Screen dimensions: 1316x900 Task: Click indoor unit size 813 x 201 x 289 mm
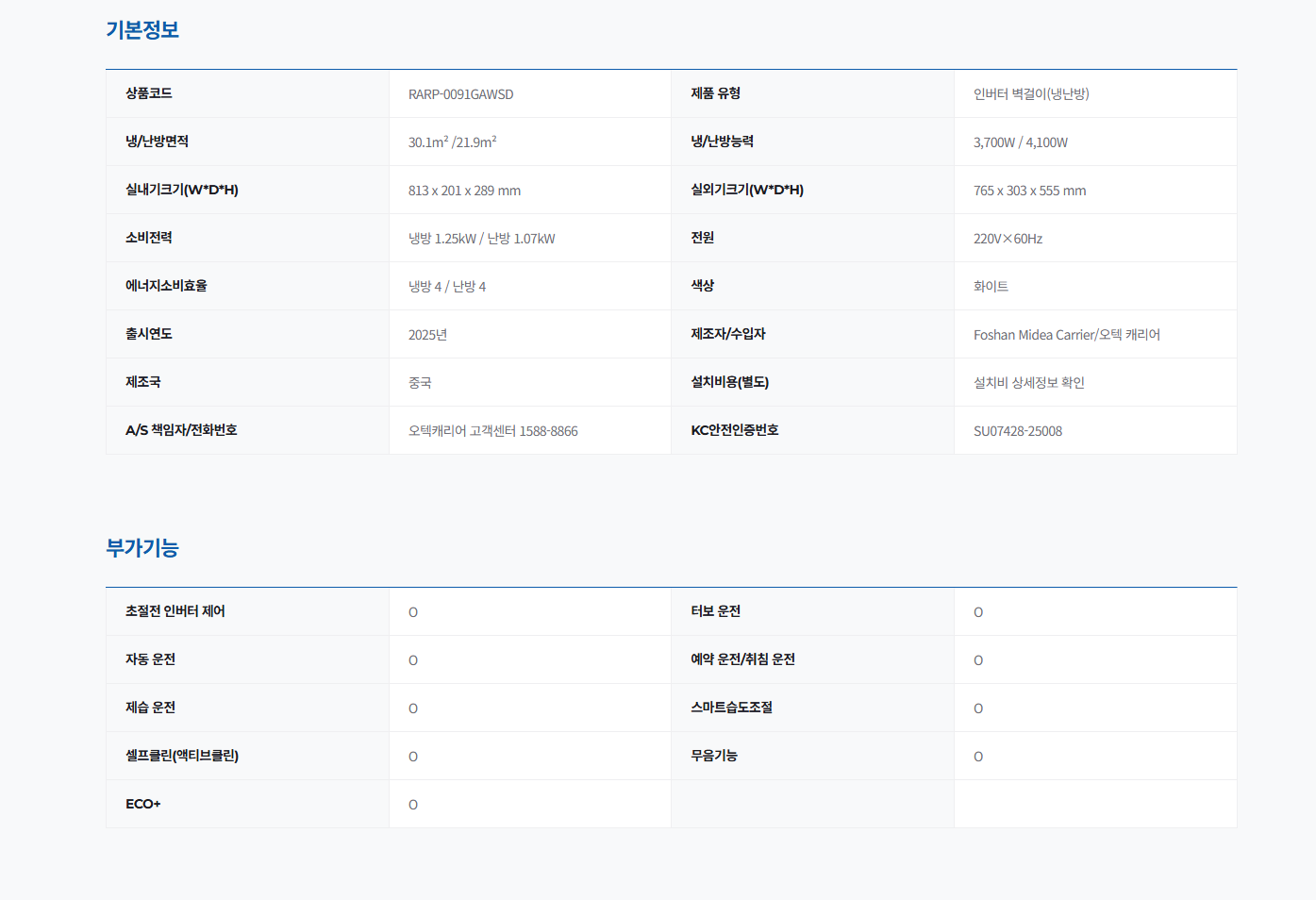coord(464,191)
